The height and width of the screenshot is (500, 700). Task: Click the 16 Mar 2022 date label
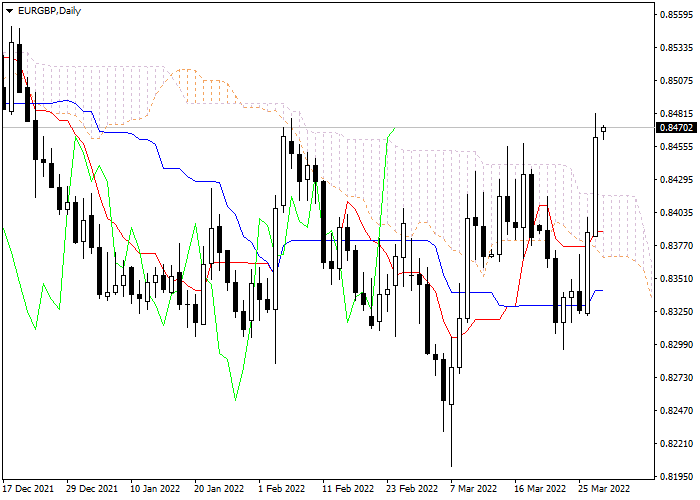pyautogui.click(x=540, y=488)
